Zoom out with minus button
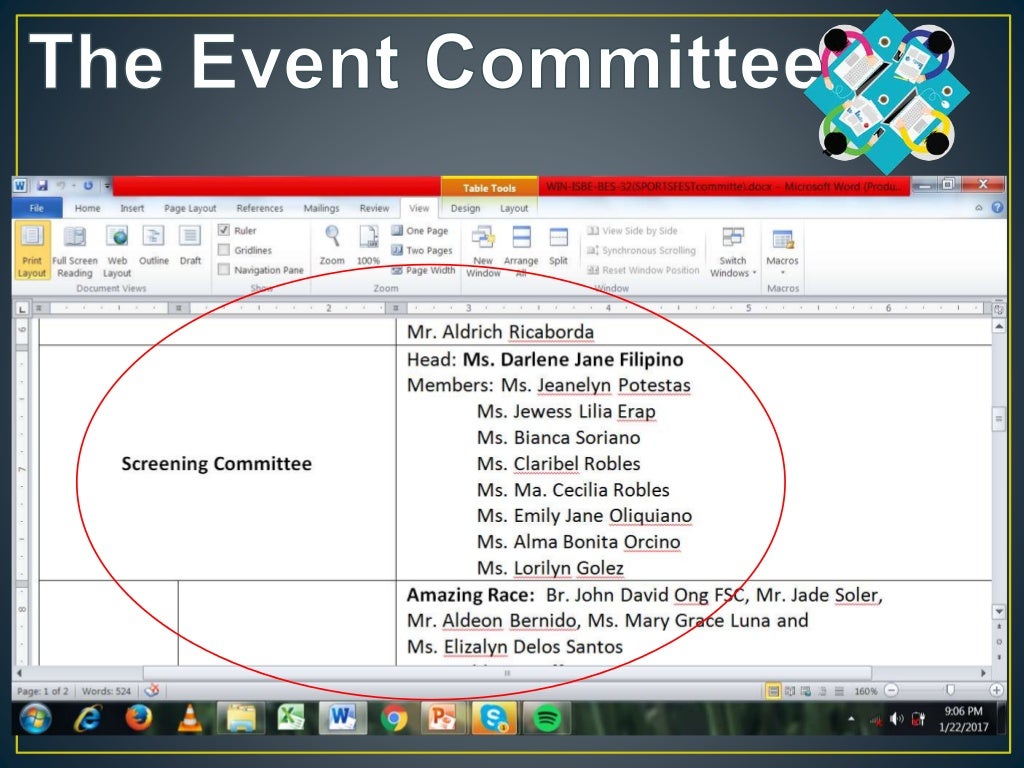Viewport: 1024px width, 768px height. pos(891,690)
